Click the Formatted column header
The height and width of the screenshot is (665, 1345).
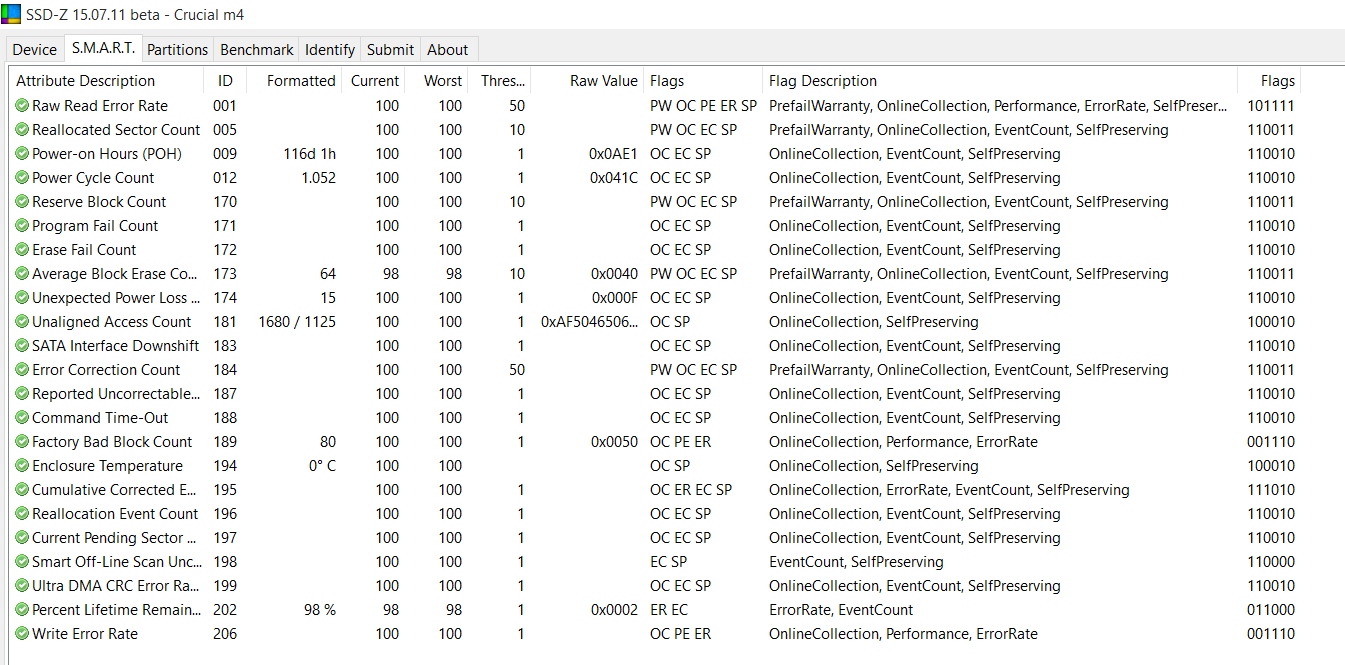(x=293, y=81)
